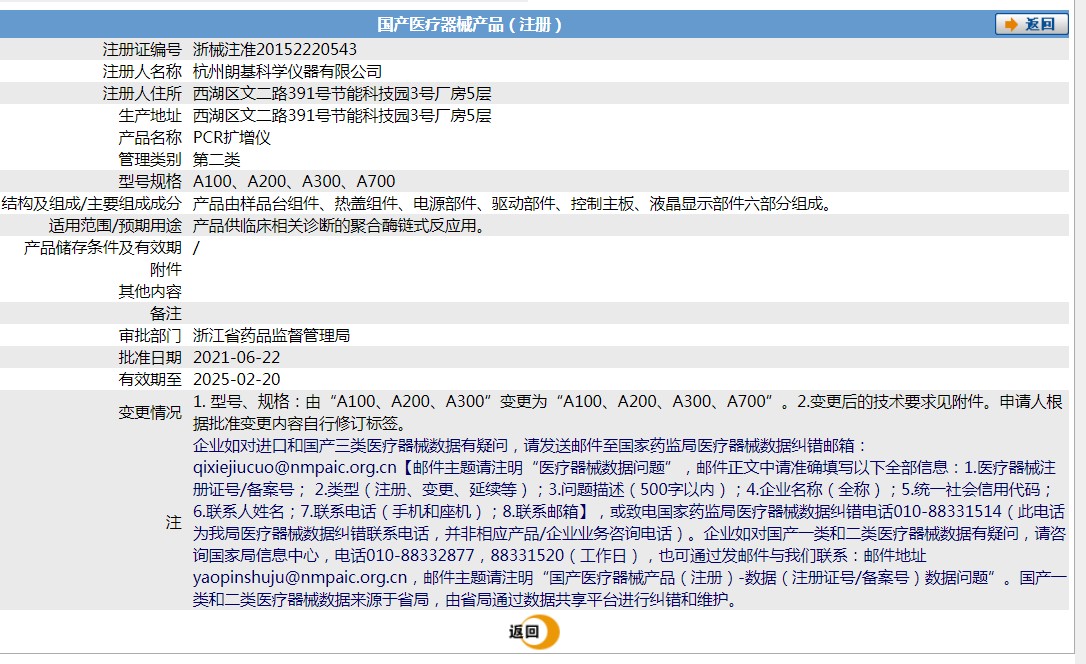Click the 审批部门 field label

pos(150,336)
